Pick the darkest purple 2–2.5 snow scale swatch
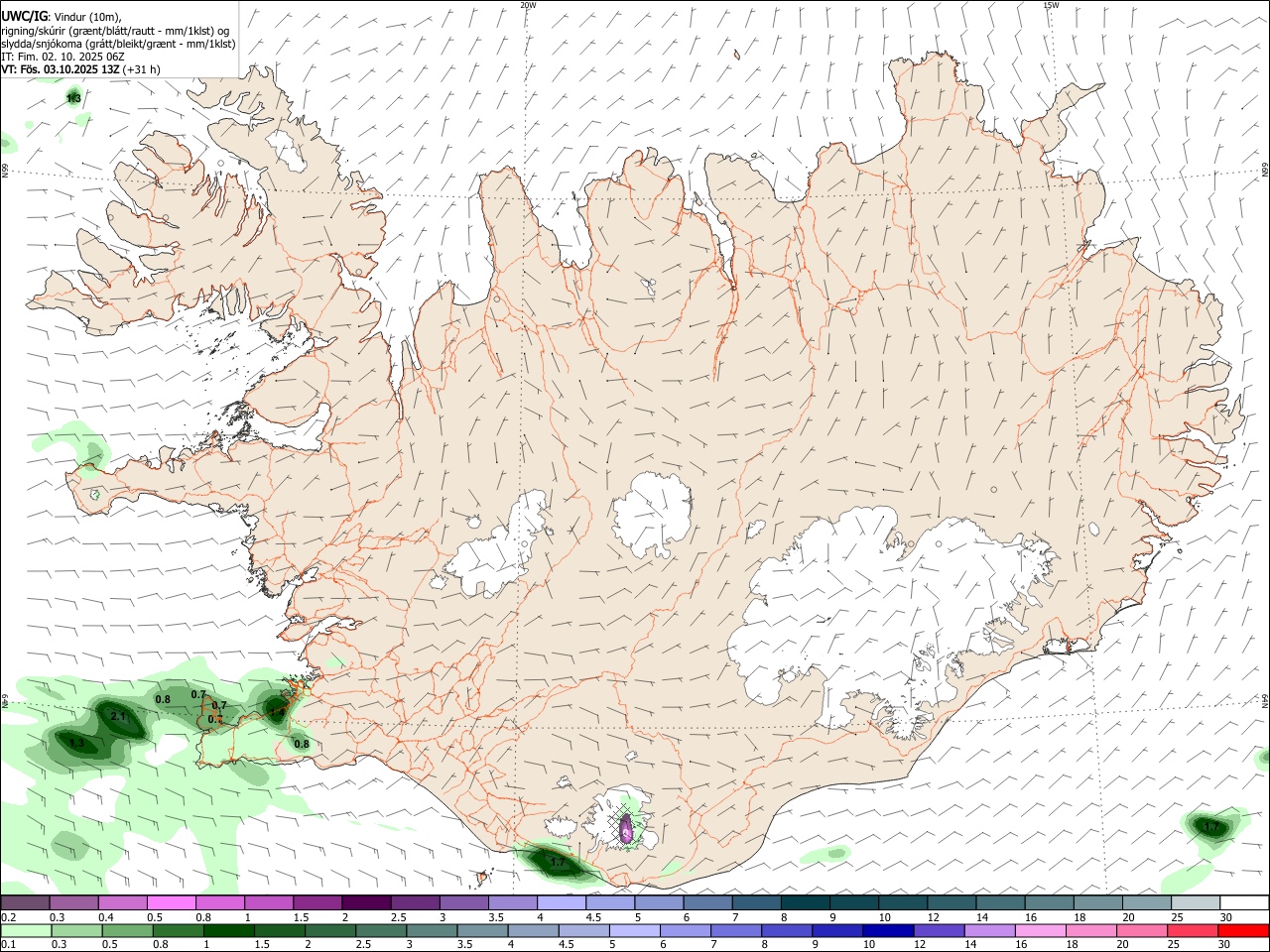Screen dimensions: 1270x952 366,902
